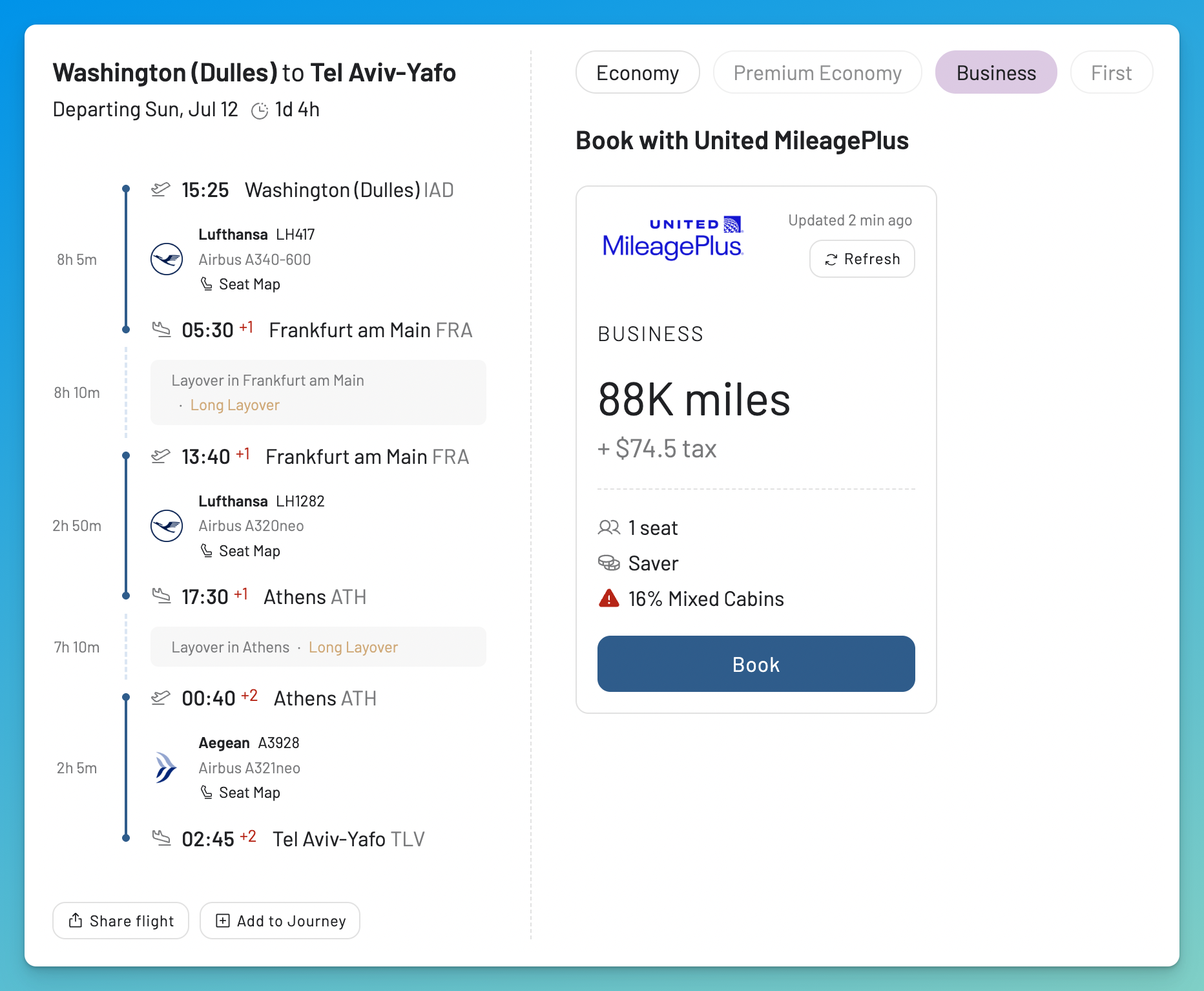Click the red Mixed Cabins warning icon
This screenshot has width=1204, height=991.
tap(608, 598)
